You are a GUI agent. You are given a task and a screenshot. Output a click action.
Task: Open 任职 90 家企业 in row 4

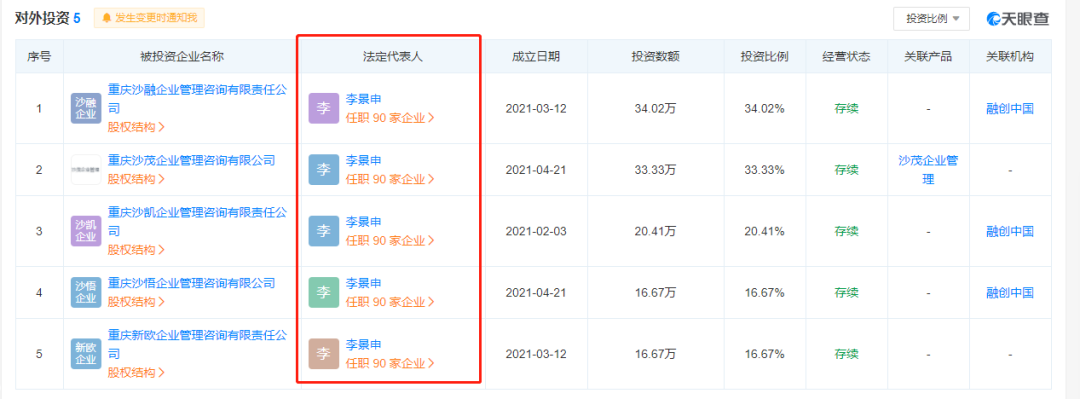point(390,302)
